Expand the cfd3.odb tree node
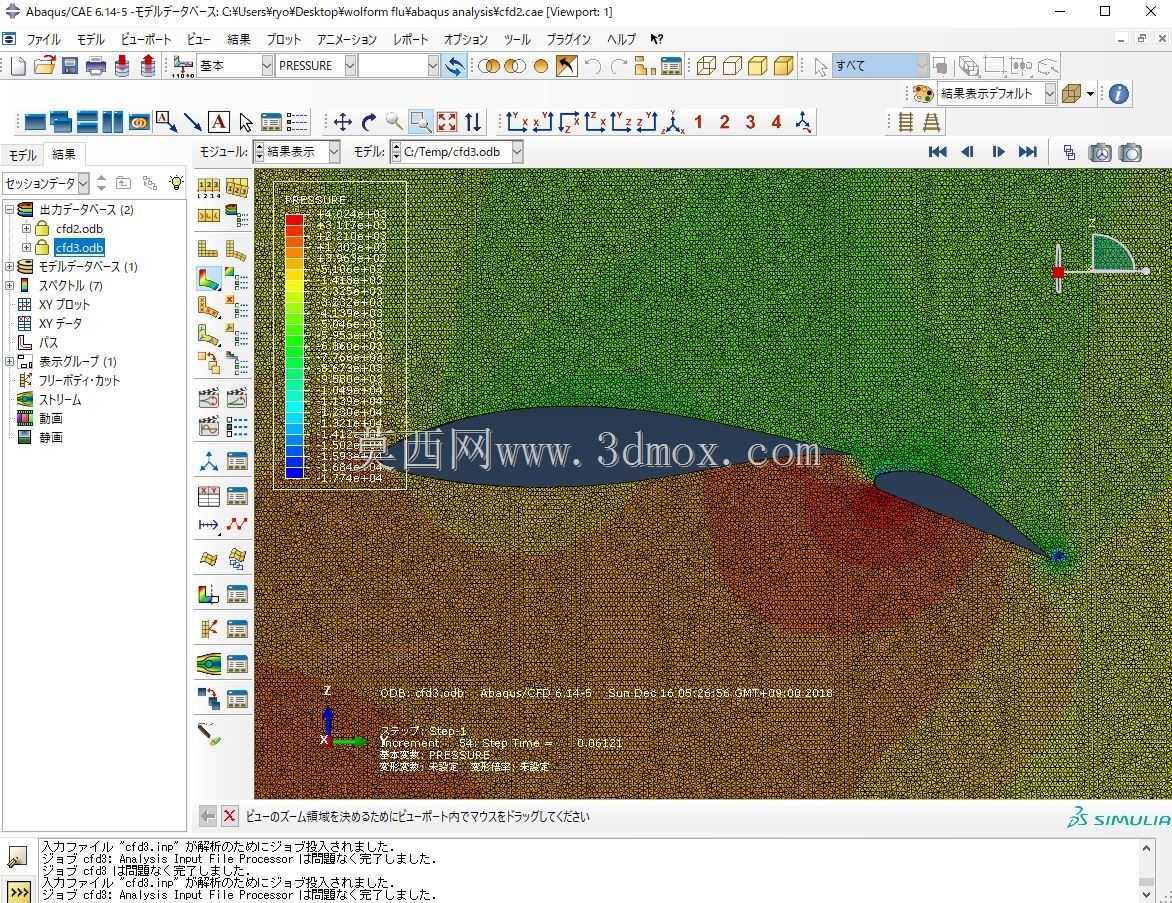 pyautogui.click(x=26, y=247)
